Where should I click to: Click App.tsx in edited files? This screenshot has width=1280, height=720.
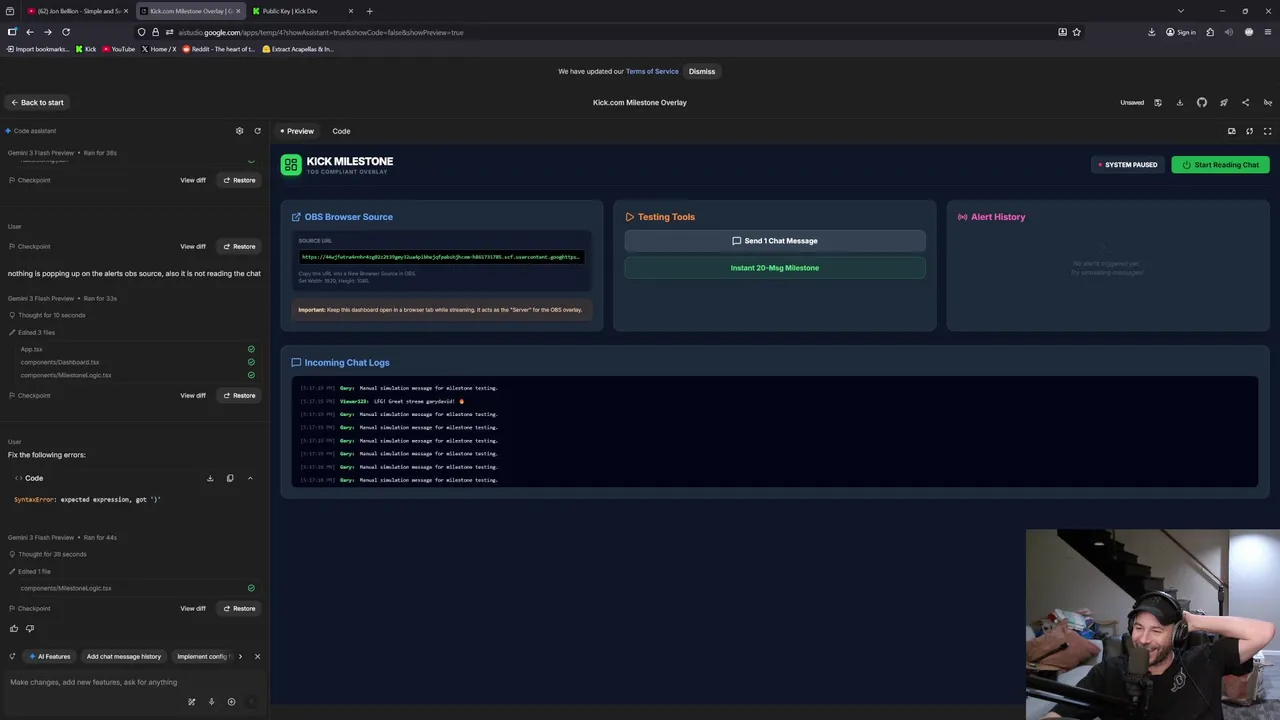coord(31,349)
